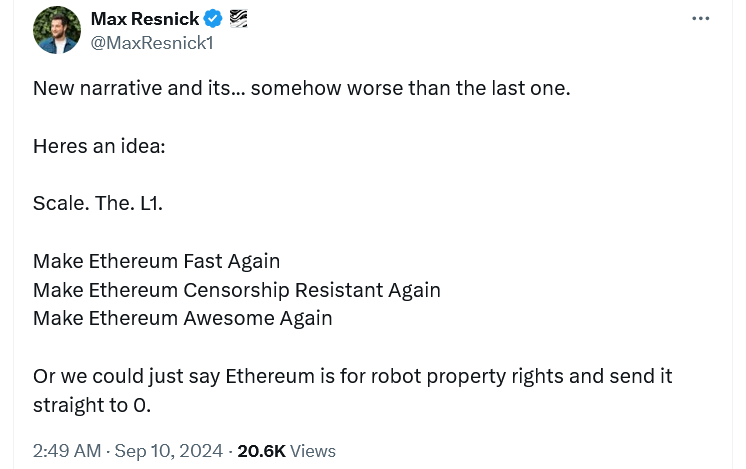Image resolution: width=746 pixels, height=469 pixels.
Task: Open the Max Resnick display name link
Action: point(144,19)
